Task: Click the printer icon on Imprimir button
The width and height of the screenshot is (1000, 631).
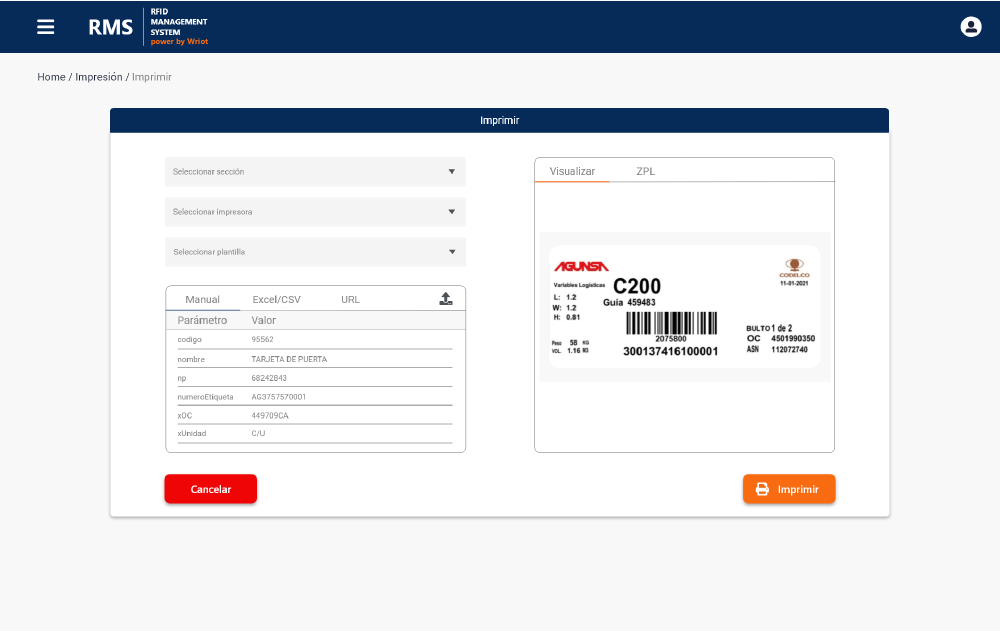Action: 764,489
